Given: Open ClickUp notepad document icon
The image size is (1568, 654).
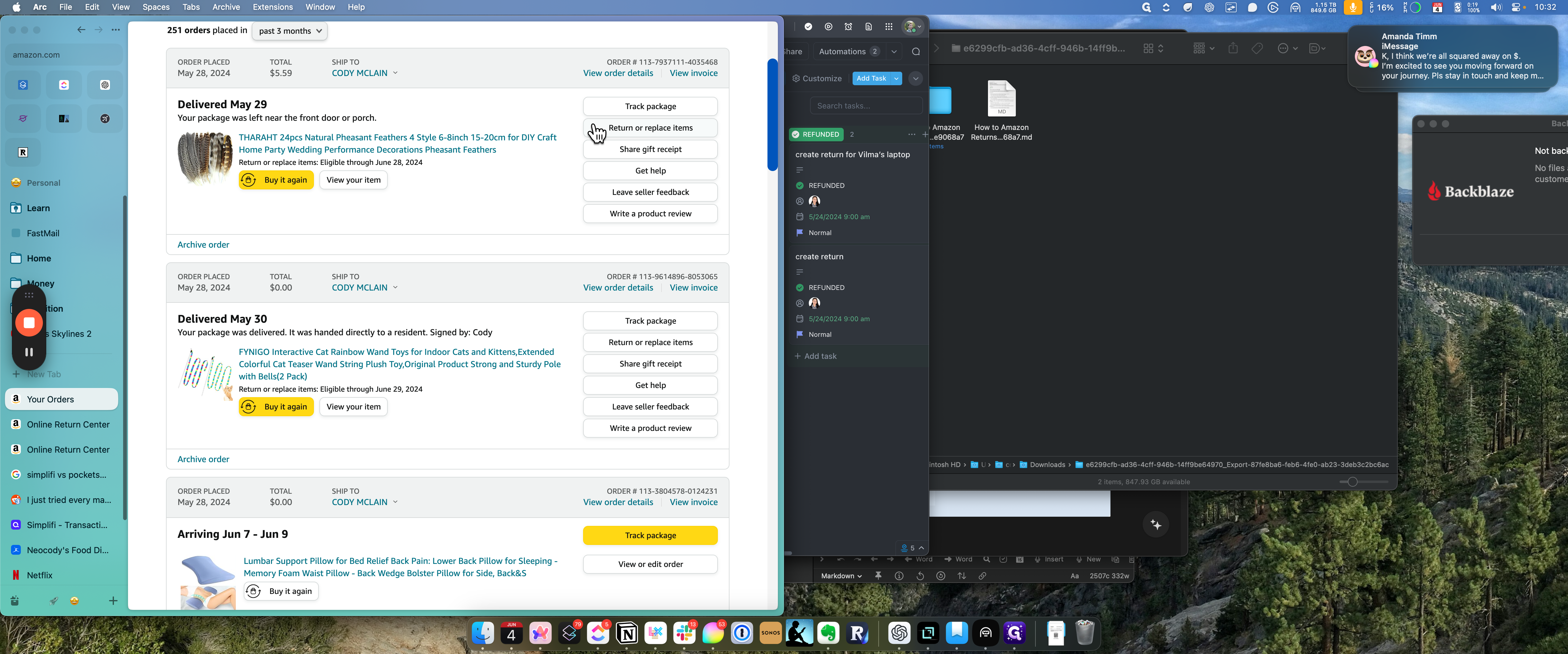Looking at the screenshot, I should tap(868, 27).
